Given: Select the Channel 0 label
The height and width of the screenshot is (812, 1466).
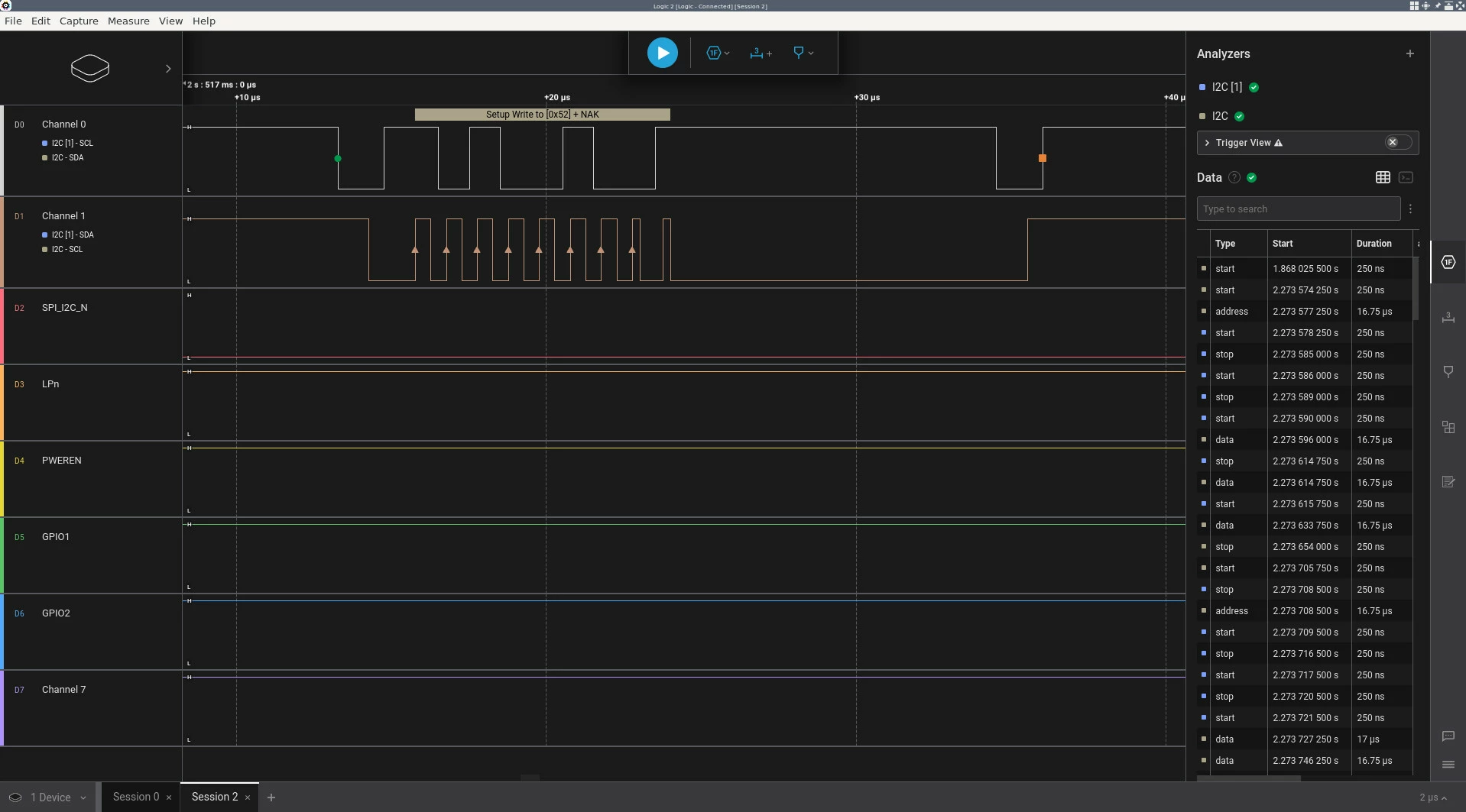Looking at the screenshot, I should (x=63, y=124).
